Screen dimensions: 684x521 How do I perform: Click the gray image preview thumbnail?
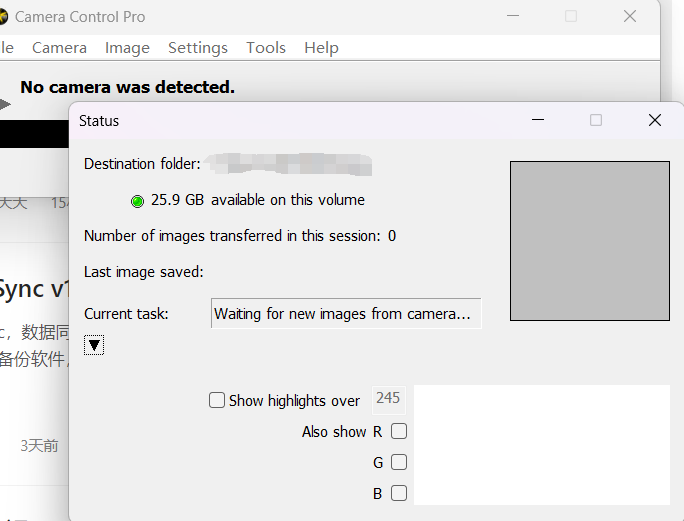590,241
